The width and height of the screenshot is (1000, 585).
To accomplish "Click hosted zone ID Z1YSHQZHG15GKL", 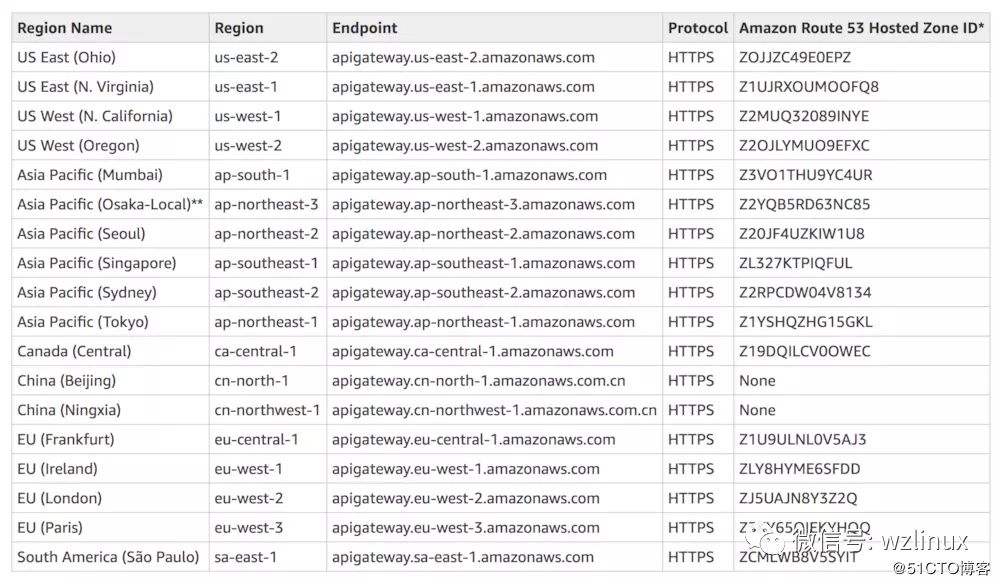I will 805,322.
